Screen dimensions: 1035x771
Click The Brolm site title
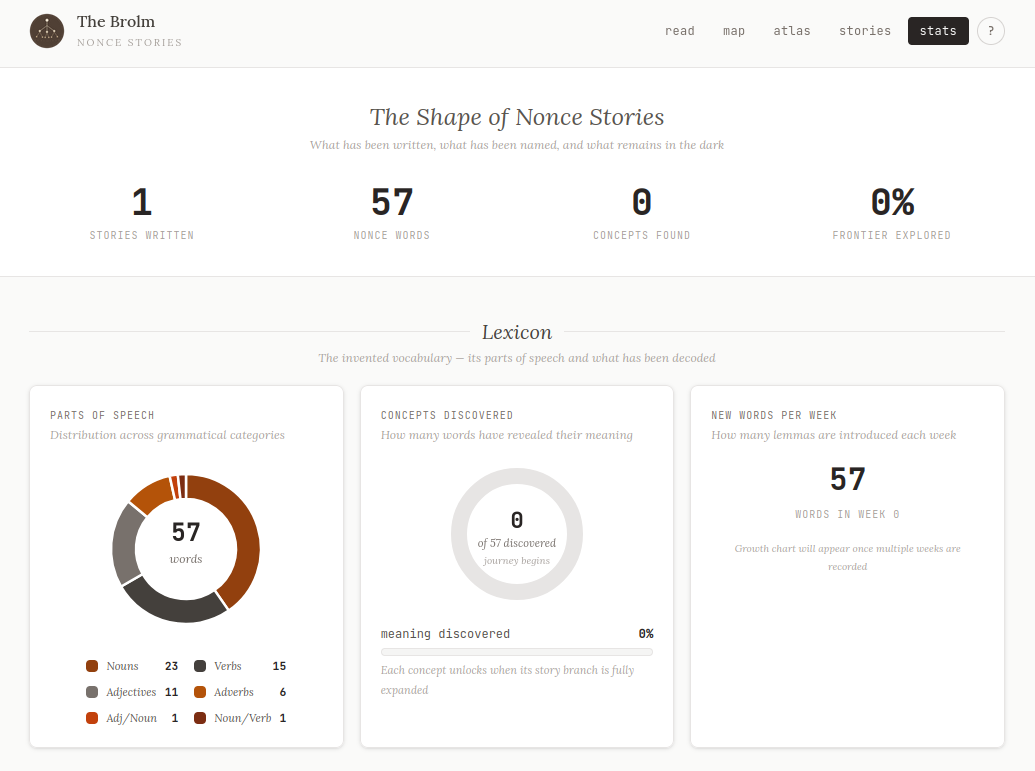(x=116, y=22)
